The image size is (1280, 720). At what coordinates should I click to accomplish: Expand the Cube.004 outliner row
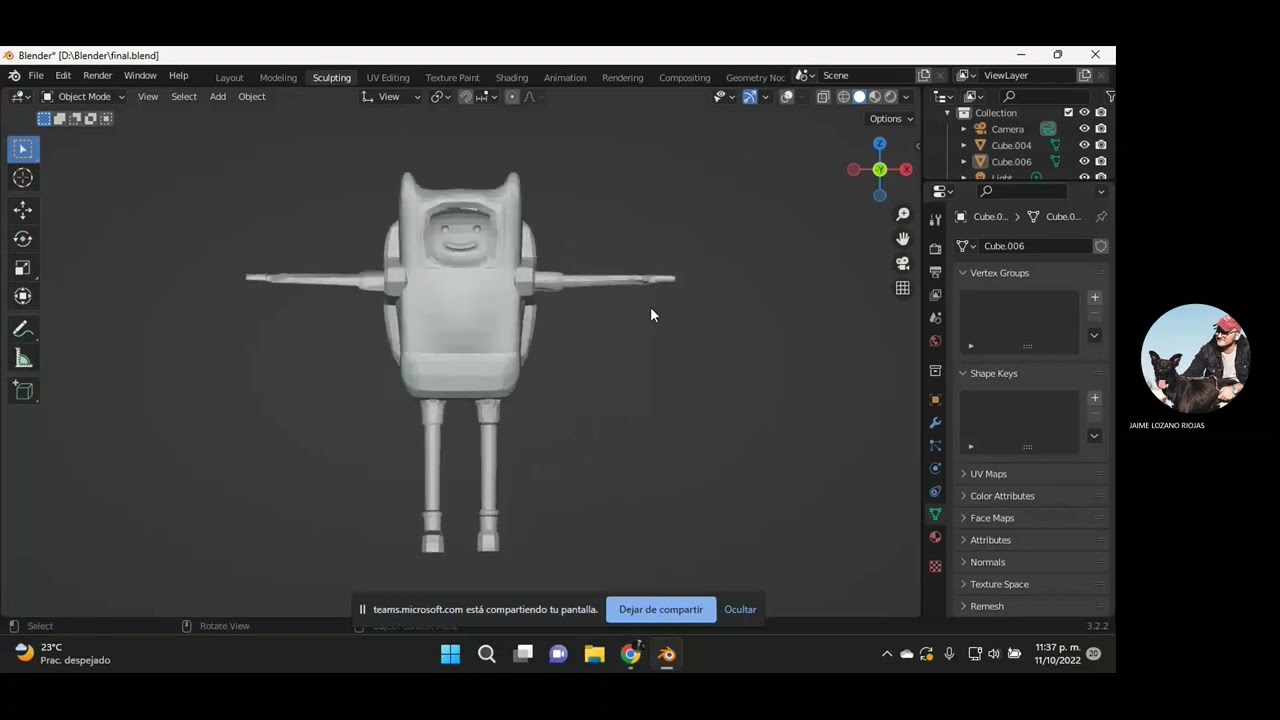pos(964,145)
